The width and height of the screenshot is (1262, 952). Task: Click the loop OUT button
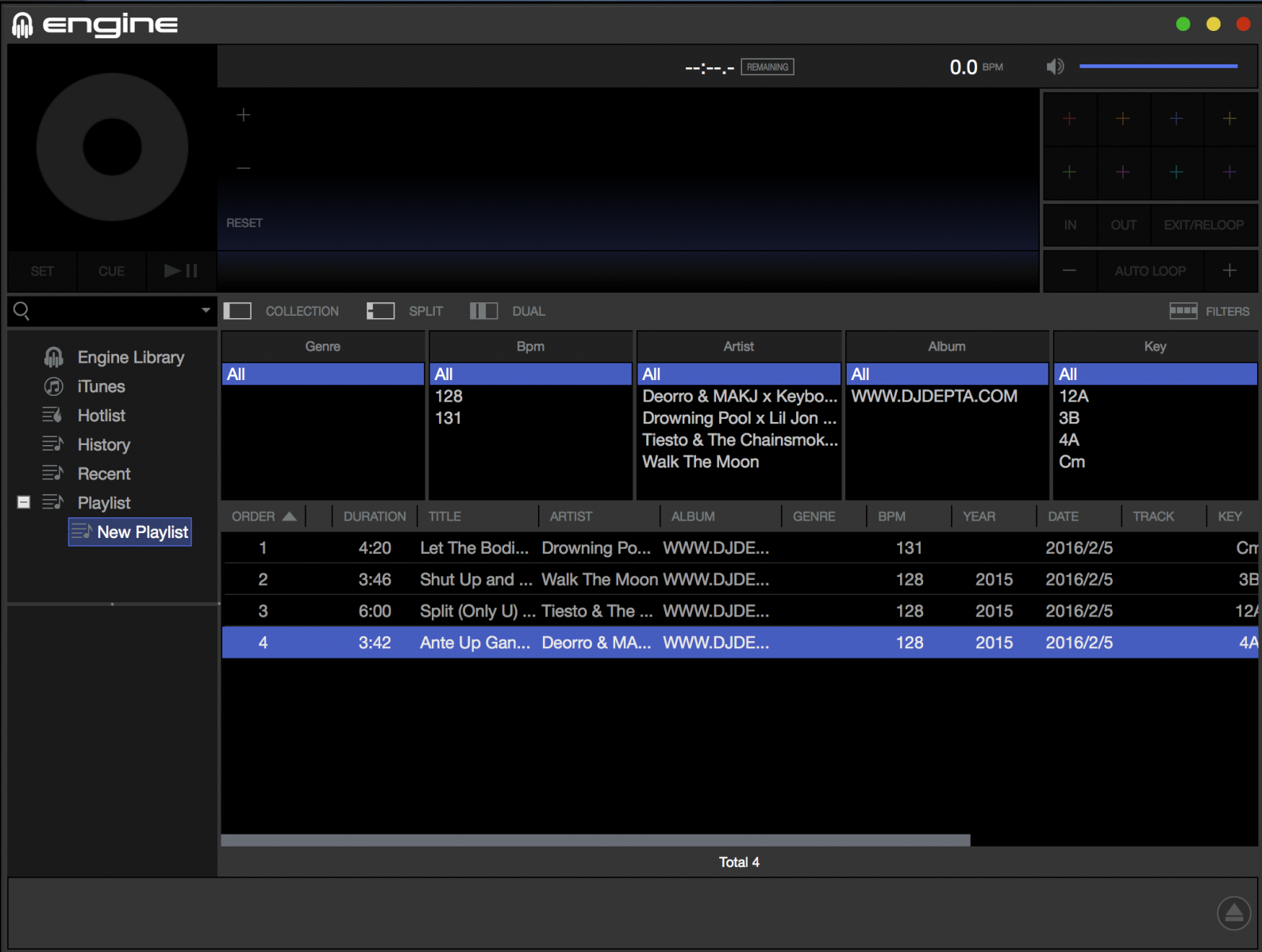click(1123, 225)
